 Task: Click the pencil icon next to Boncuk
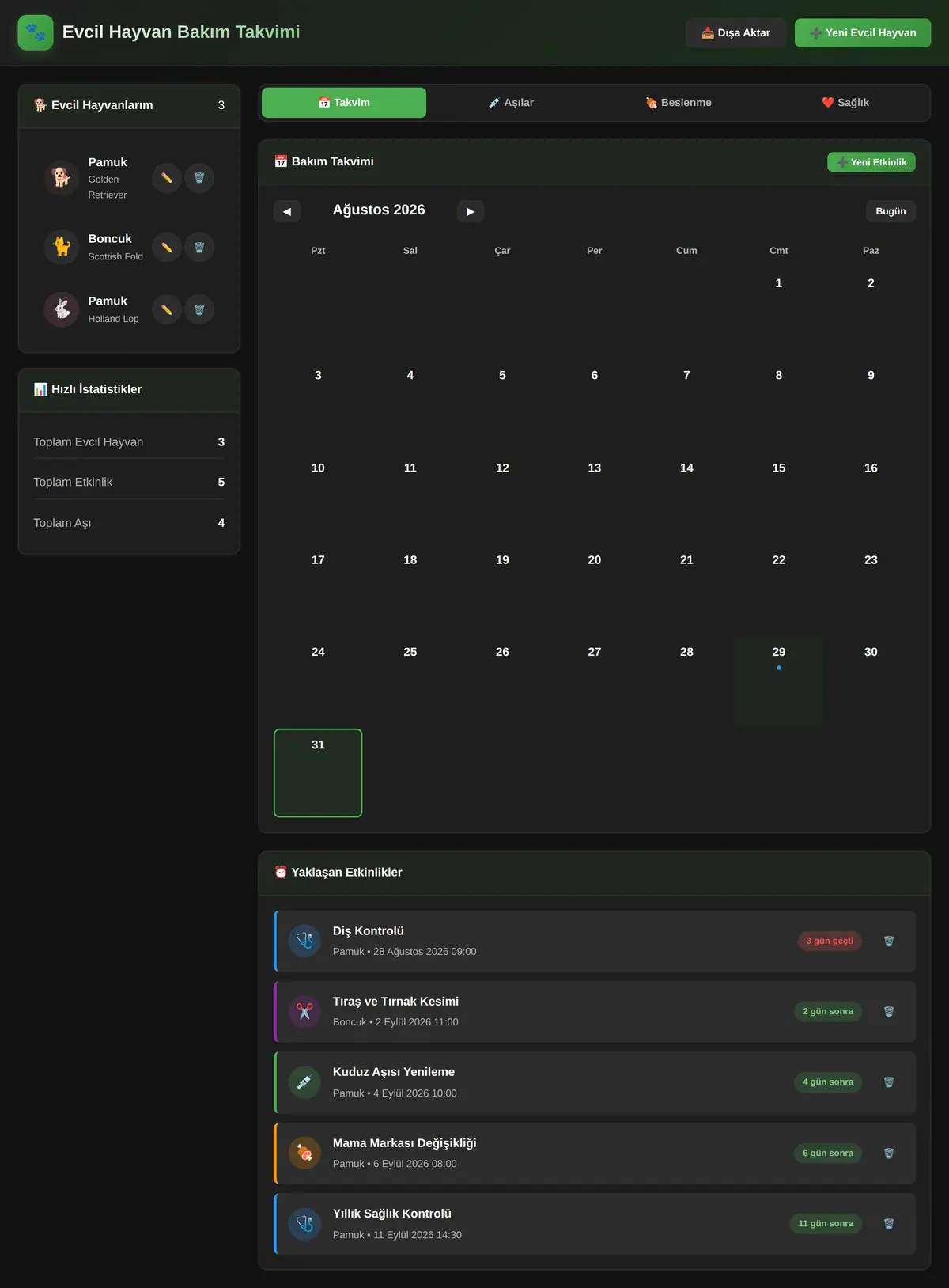click(x=167, y=247)
